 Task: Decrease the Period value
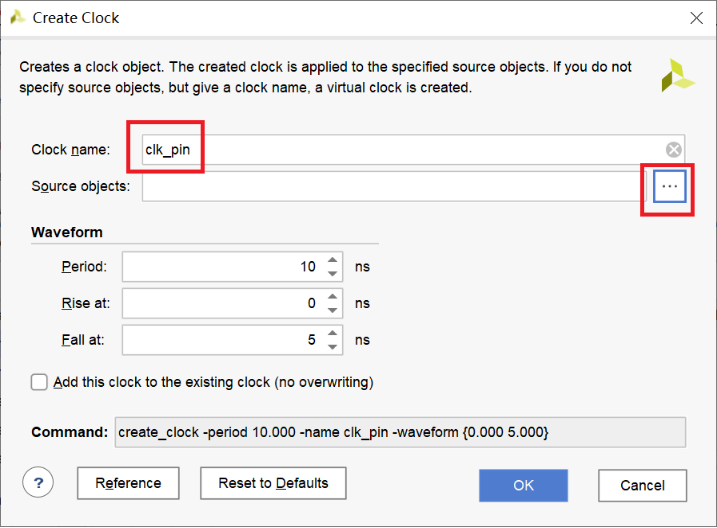point(333,274)
